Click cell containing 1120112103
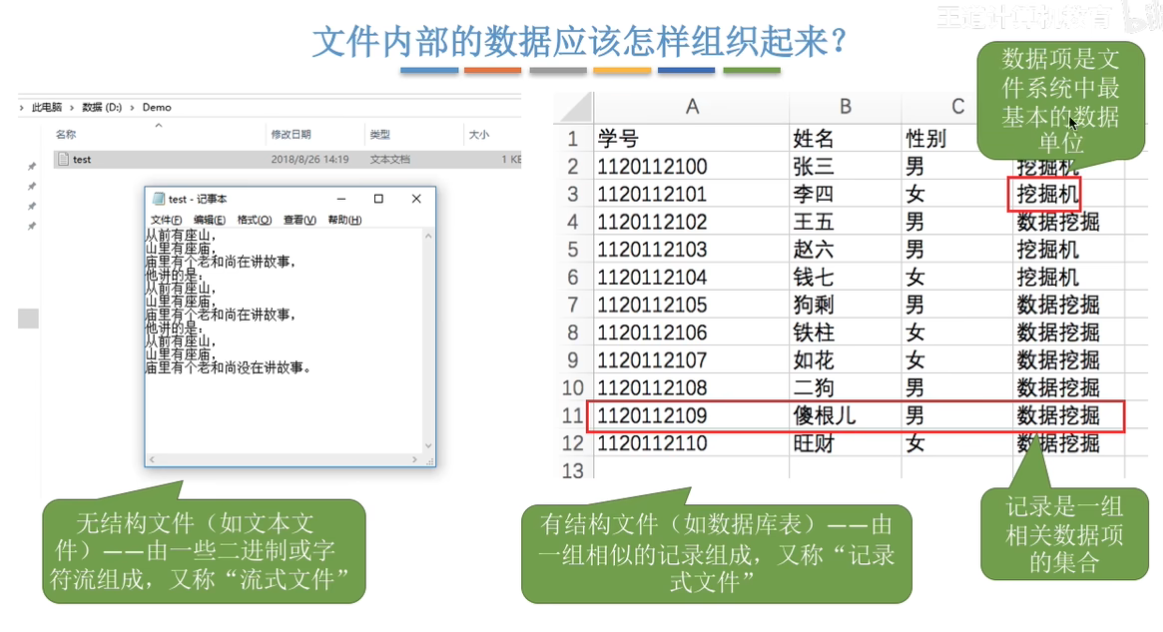Image resolution: width=1163 pixels, height=632 pixels. click(x=691, y=249)
